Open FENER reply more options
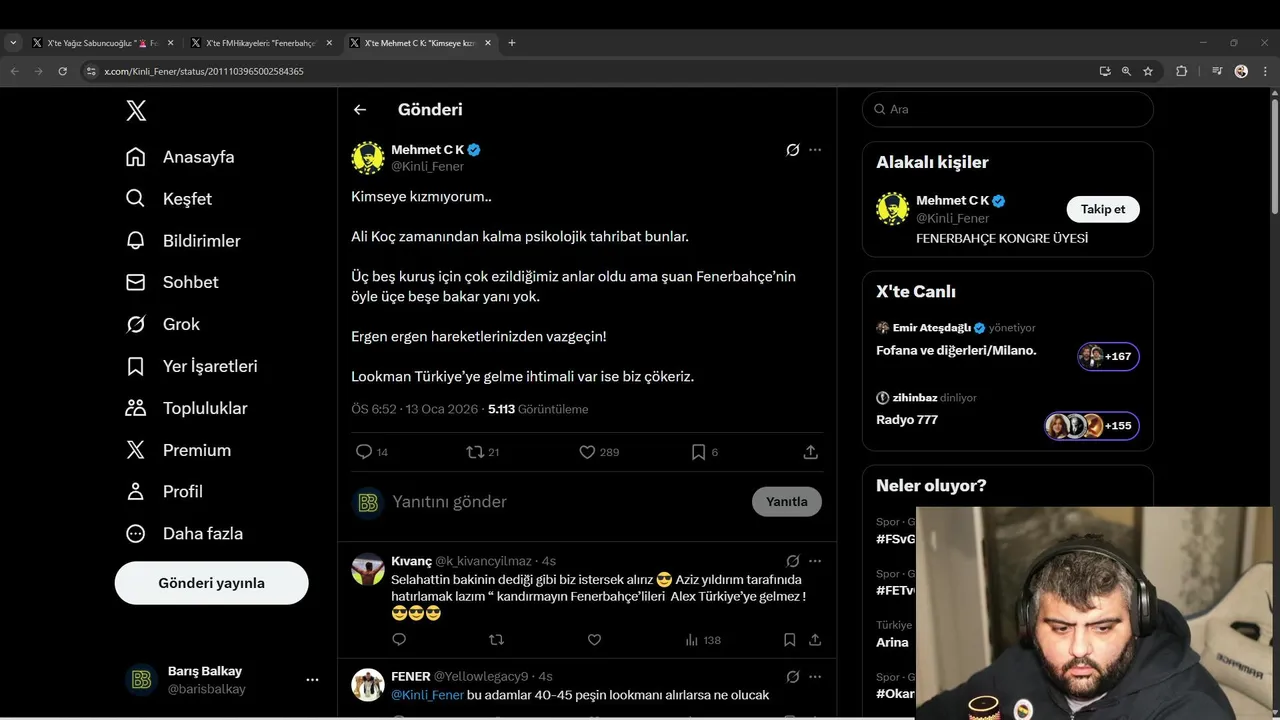This screenshot has width=1280, height=720. (815, 677)
